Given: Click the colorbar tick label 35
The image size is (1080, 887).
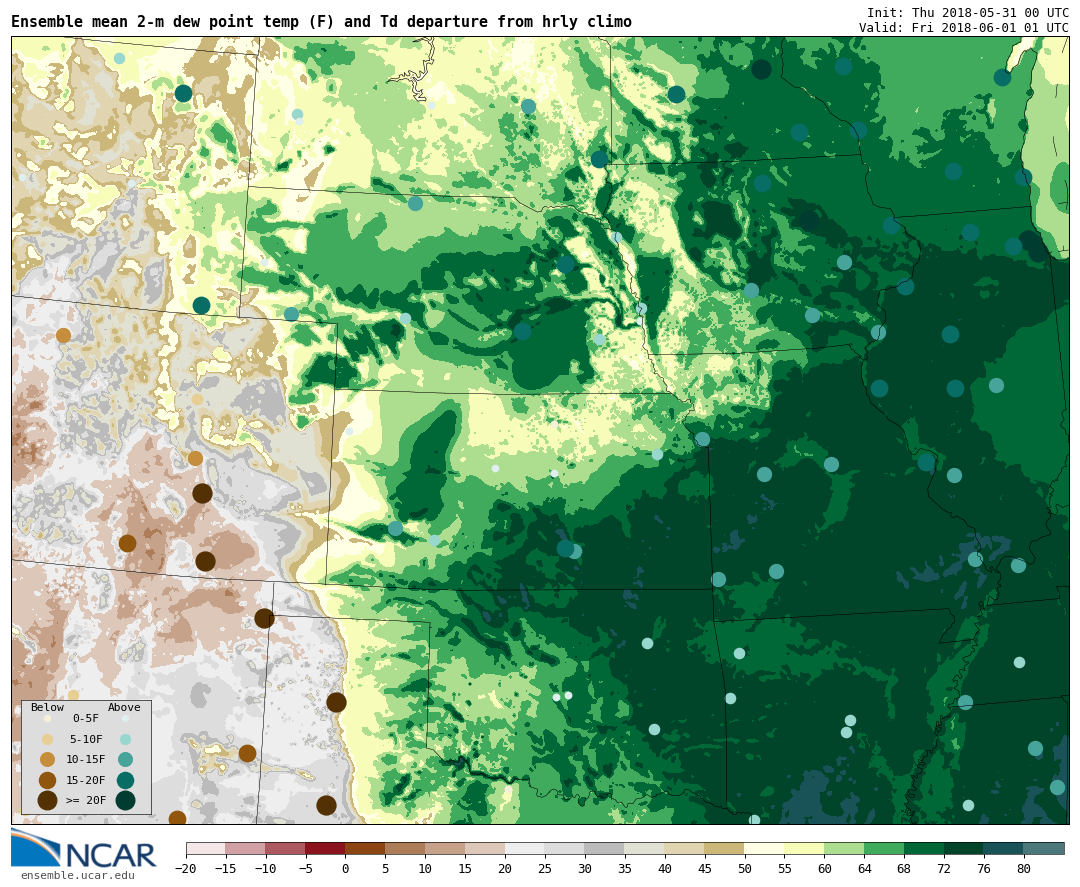Looking at the screenshot, I should click(x=625, y=868).
